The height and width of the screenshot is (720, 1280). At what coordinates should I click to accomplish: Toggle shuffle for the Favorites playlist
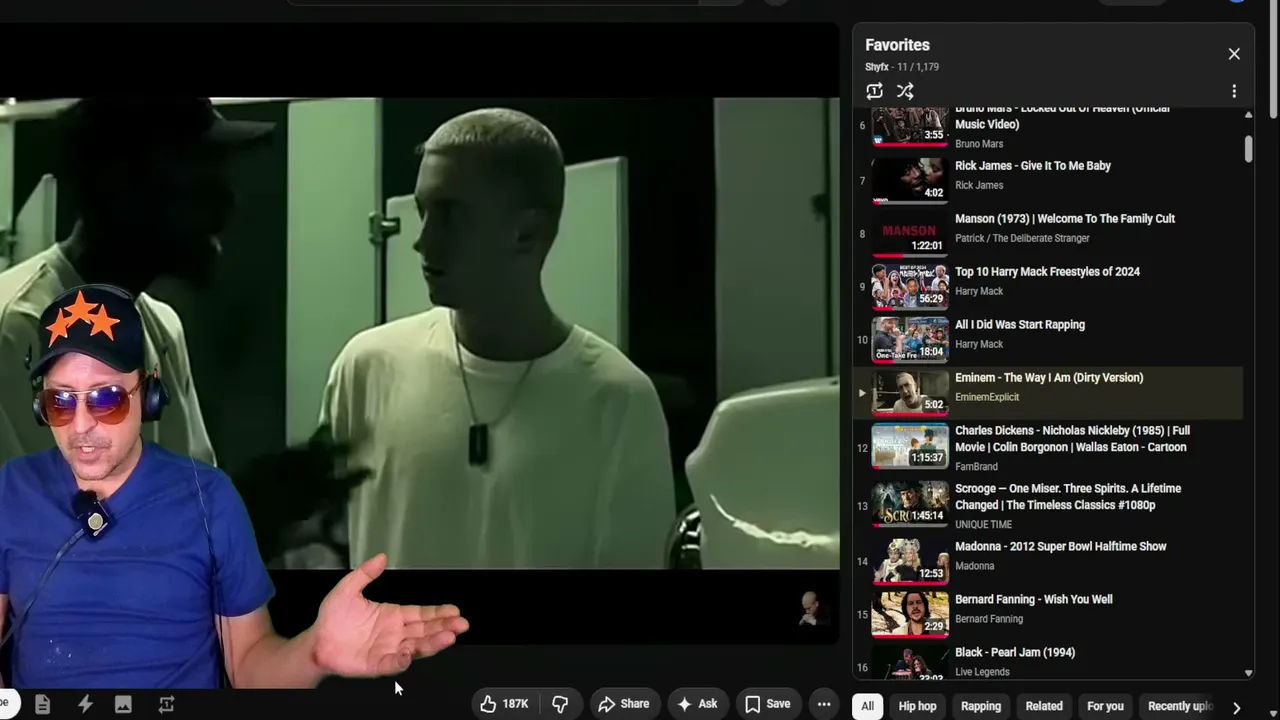pos(905,91)
